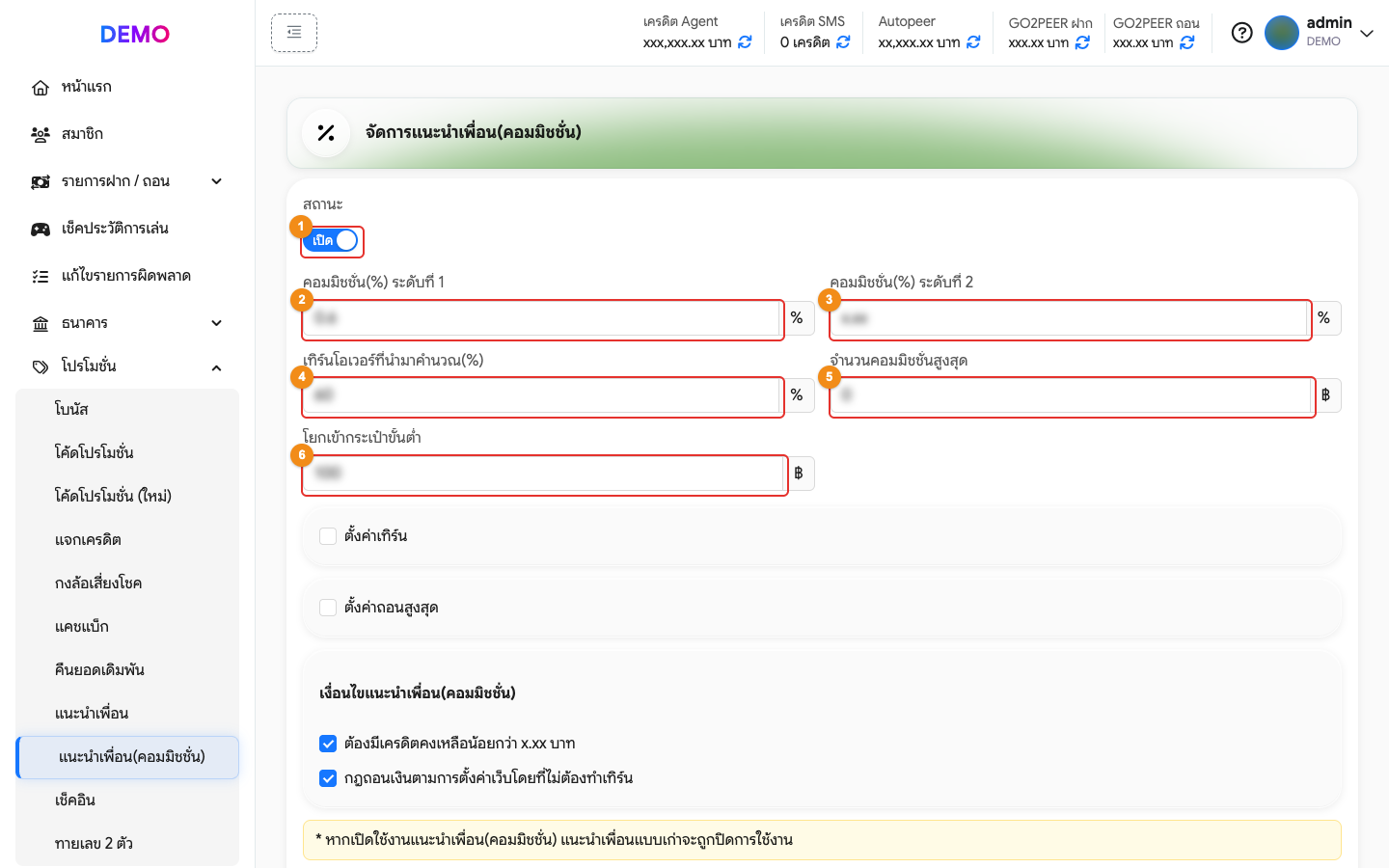Open คืนยอดเดิมพัน page
Screen dimensions: 1389x868
tap(127, 670)
